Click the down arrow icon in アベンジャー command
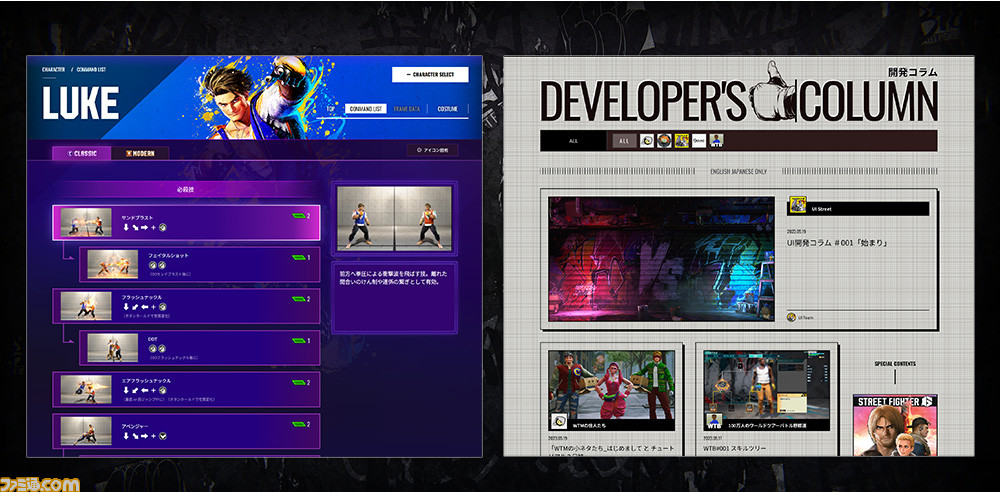The height and width of the screenshot is (492, 1000). pos(126,436)
